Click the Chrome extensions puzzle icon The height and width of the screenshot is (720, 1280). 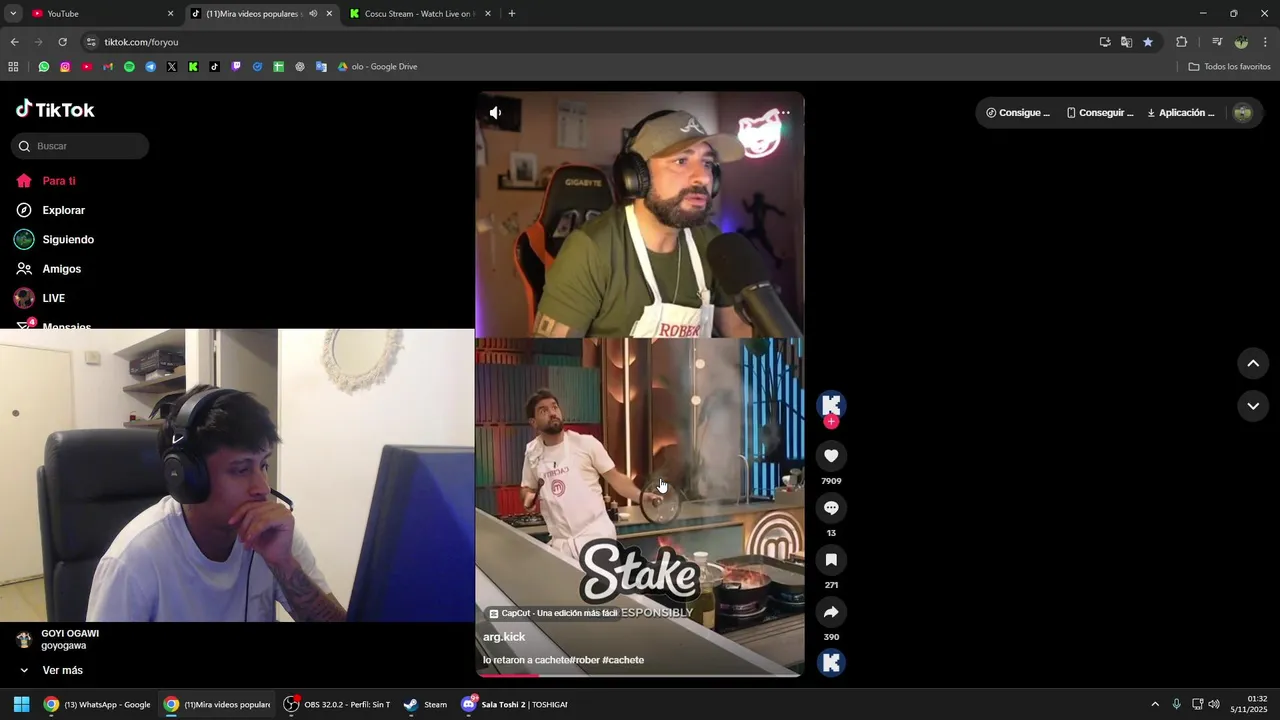[x=1181, y=42]
